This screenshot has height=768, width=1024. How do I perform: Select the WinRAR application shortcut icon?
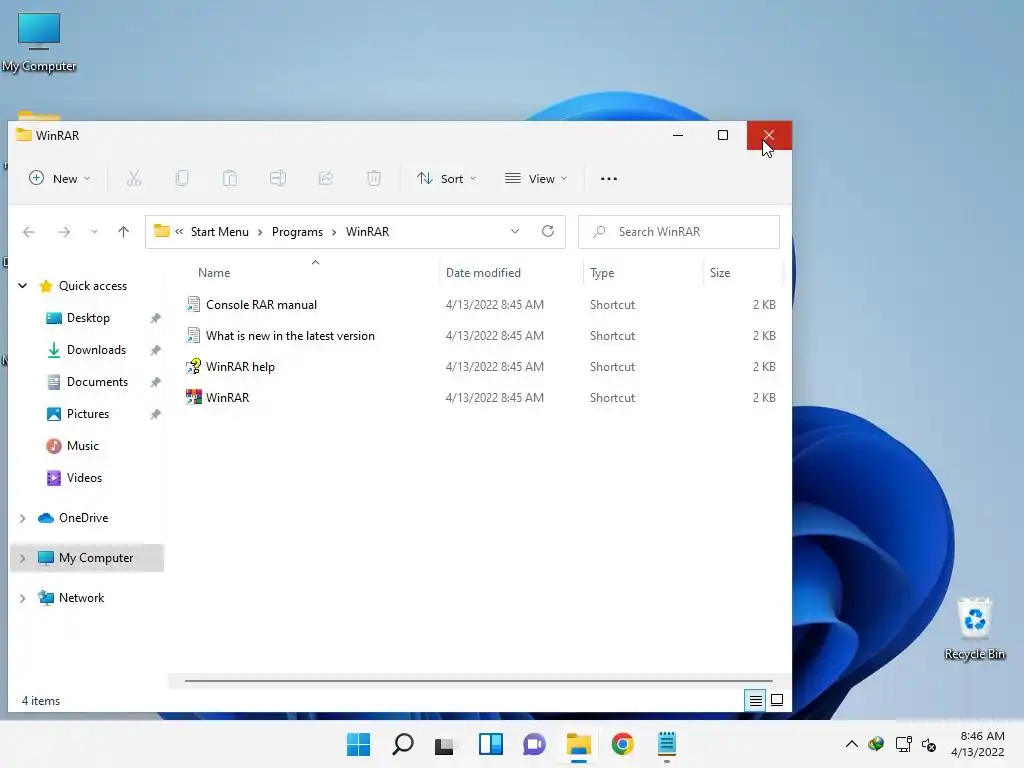click(193, 397)
